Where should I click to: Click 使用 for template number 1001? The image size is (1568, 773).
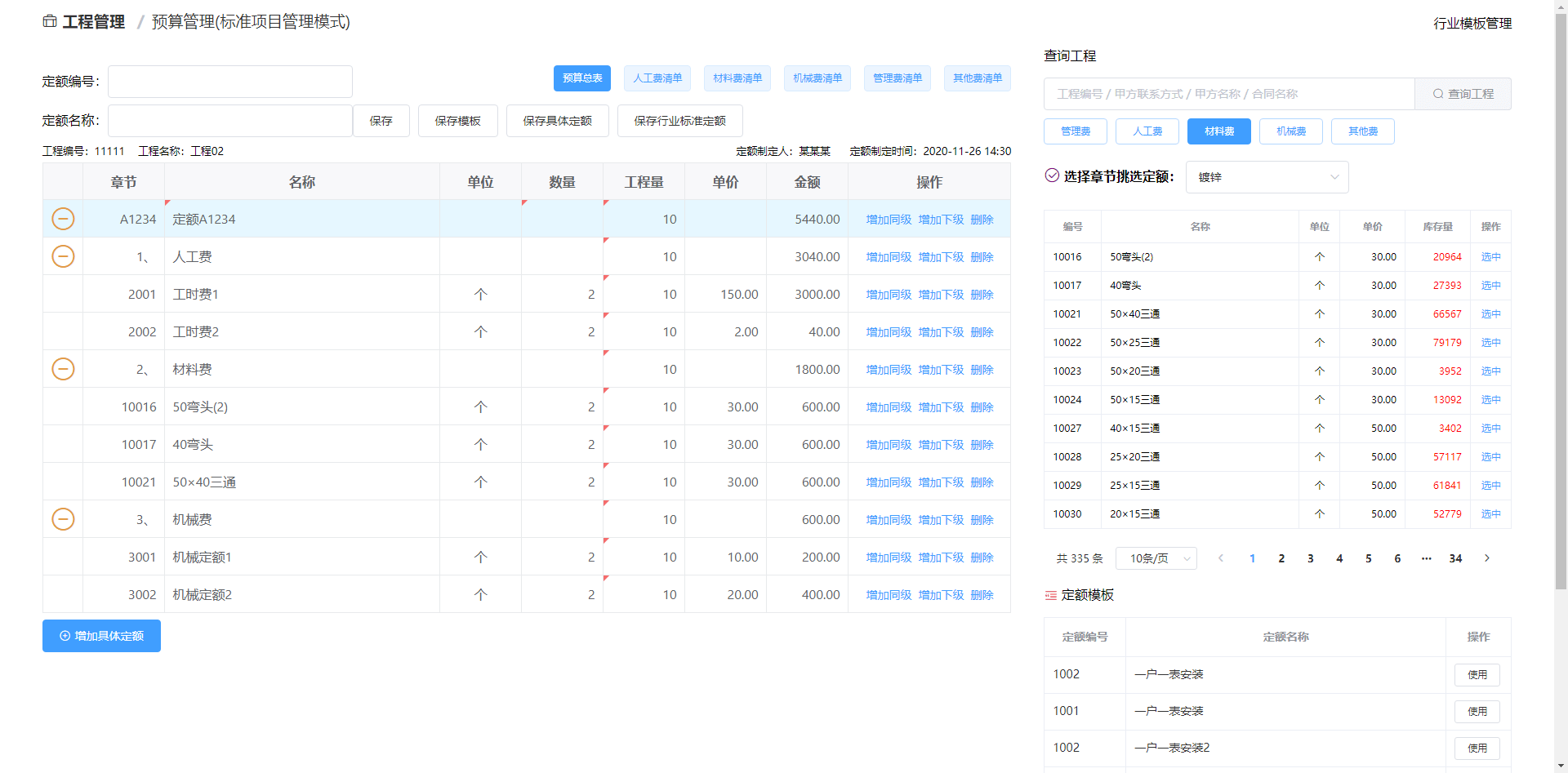pyautogui.click(x=1477, y=711)
